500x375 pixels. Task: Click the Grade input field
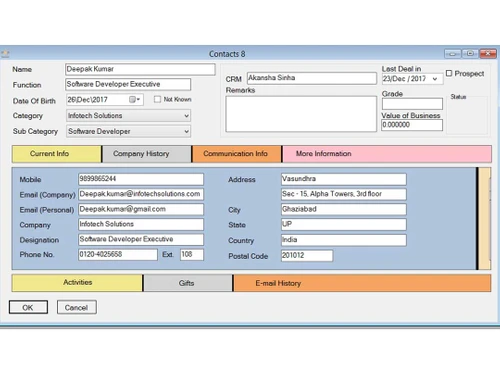point(412,104)
